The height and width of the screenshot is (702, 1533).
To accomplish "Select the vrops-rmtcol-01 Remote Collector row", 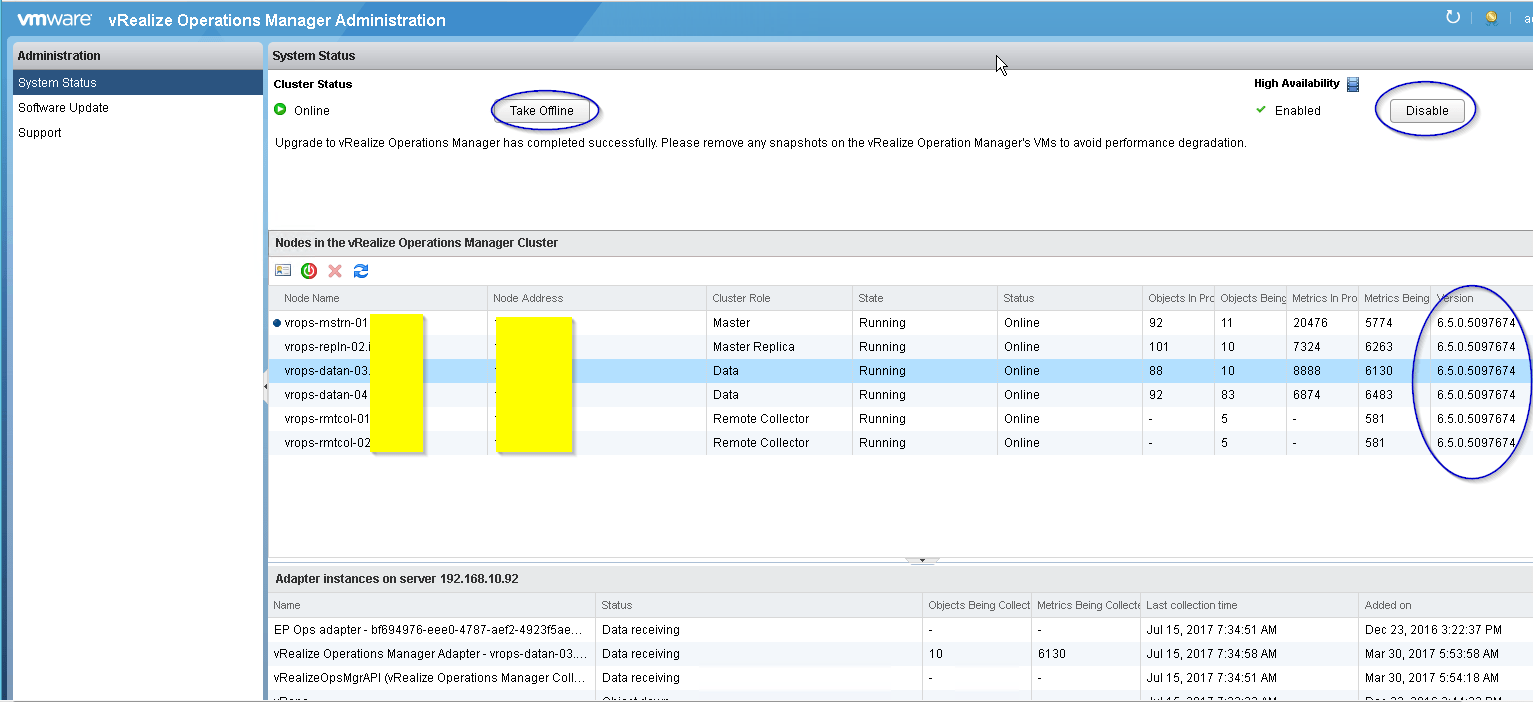I will tap(760, 419).
